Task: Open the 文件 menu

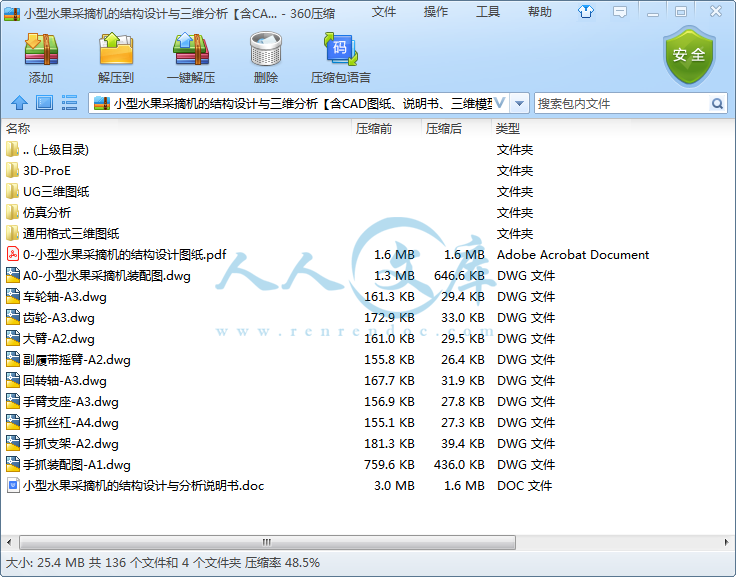Action: click(383, 12)
